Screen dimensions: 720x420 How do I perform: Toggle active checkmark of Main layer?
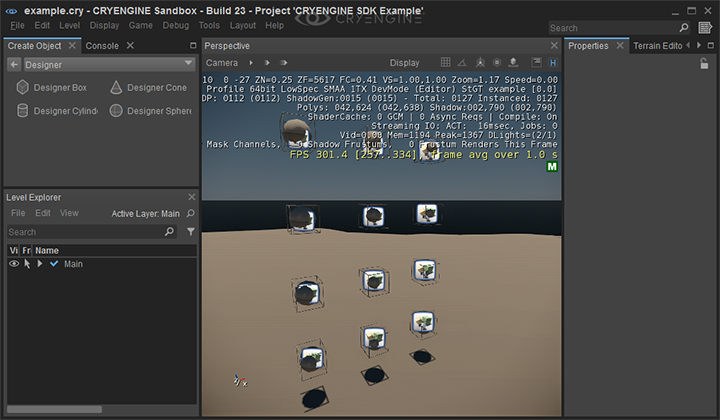(x=54, y=263)
